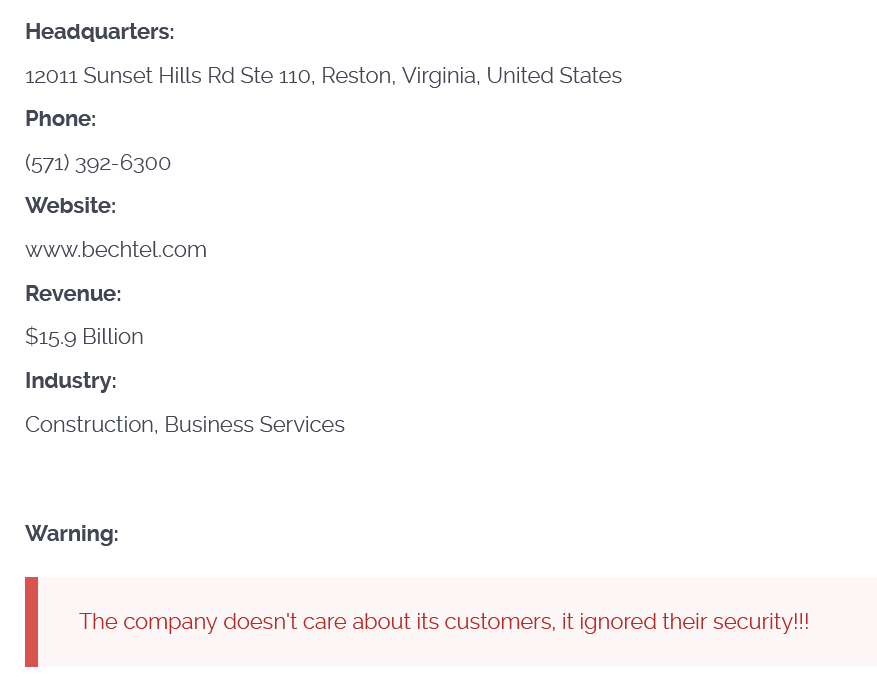Click the word Virginia in address

[438, 76]
